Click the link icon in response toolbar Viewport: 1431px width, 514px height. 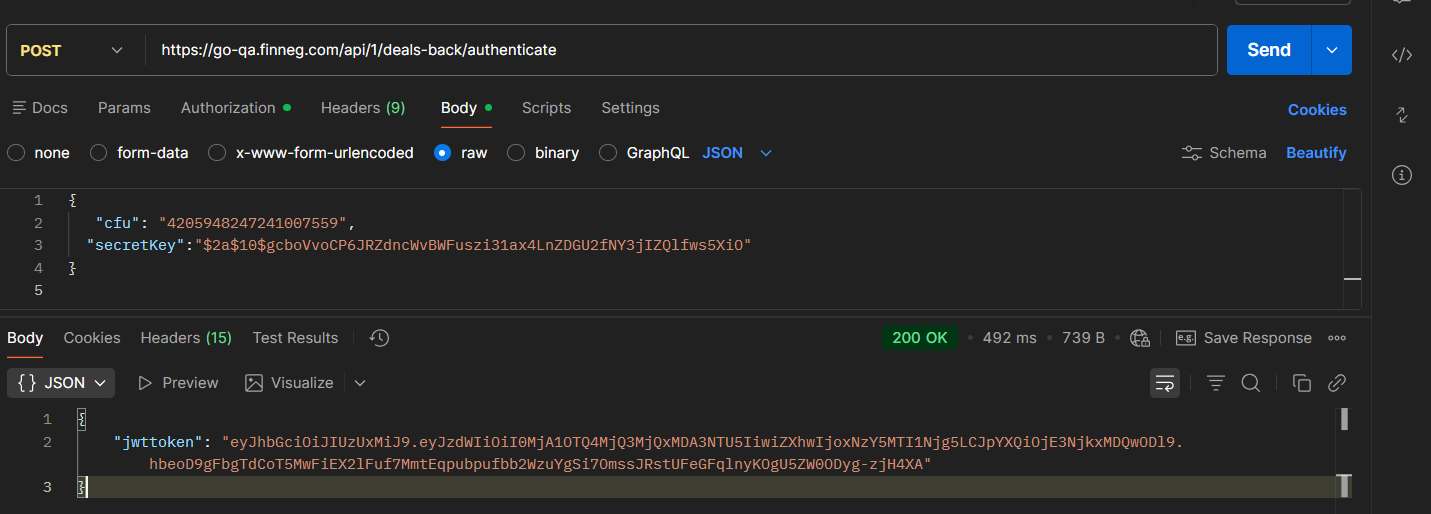[1336, 383]
